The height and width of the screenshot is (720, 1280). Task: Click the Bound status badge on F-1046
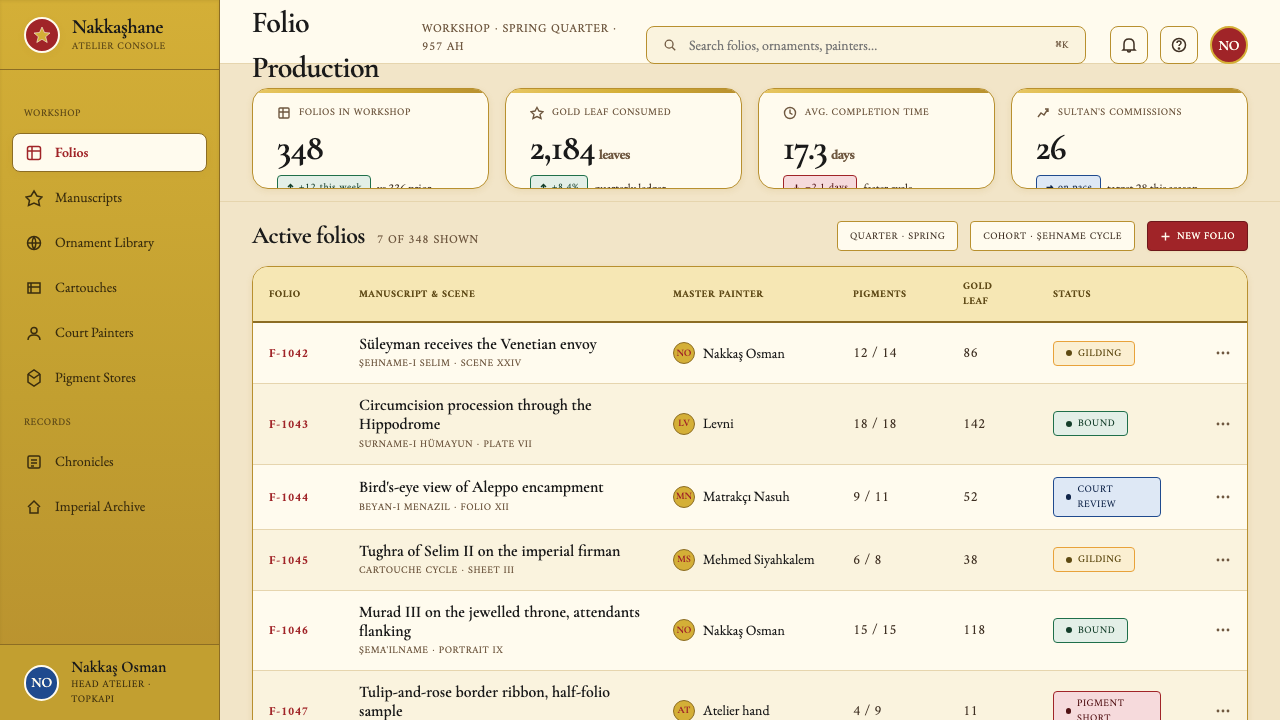click(1090, 630)
